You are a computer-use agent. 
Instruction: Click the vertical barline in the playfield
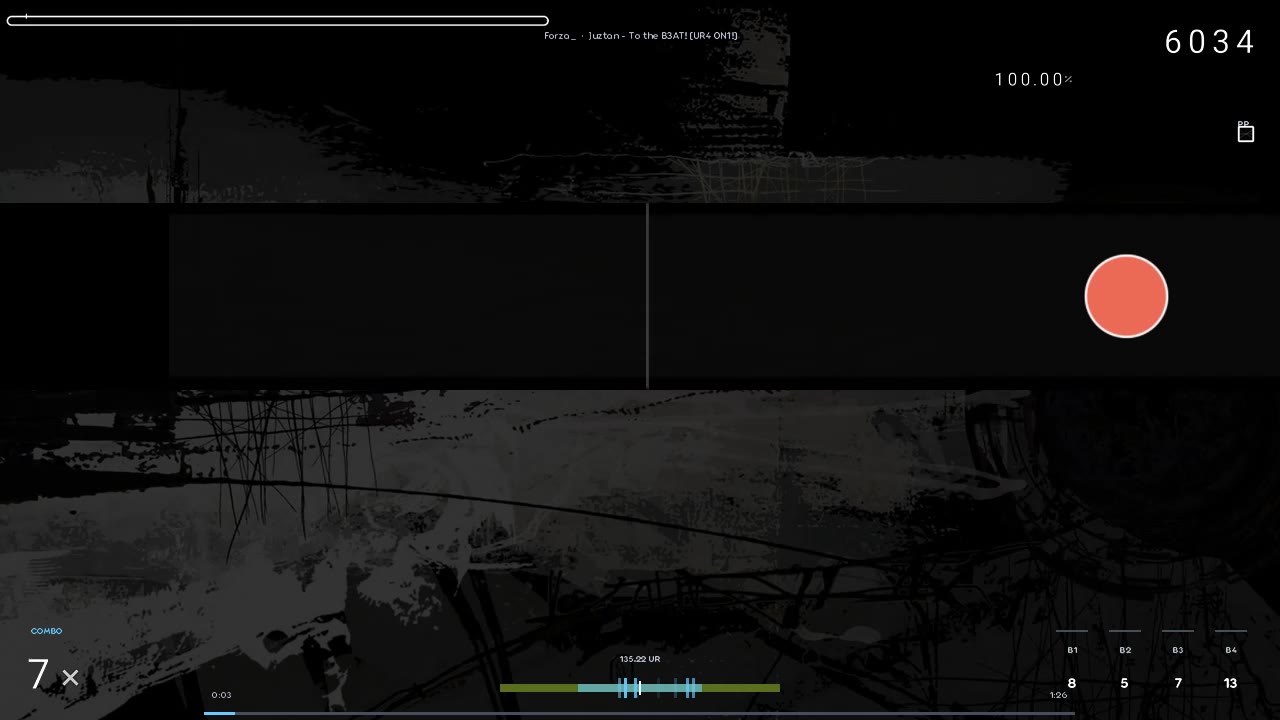point(647,296)
